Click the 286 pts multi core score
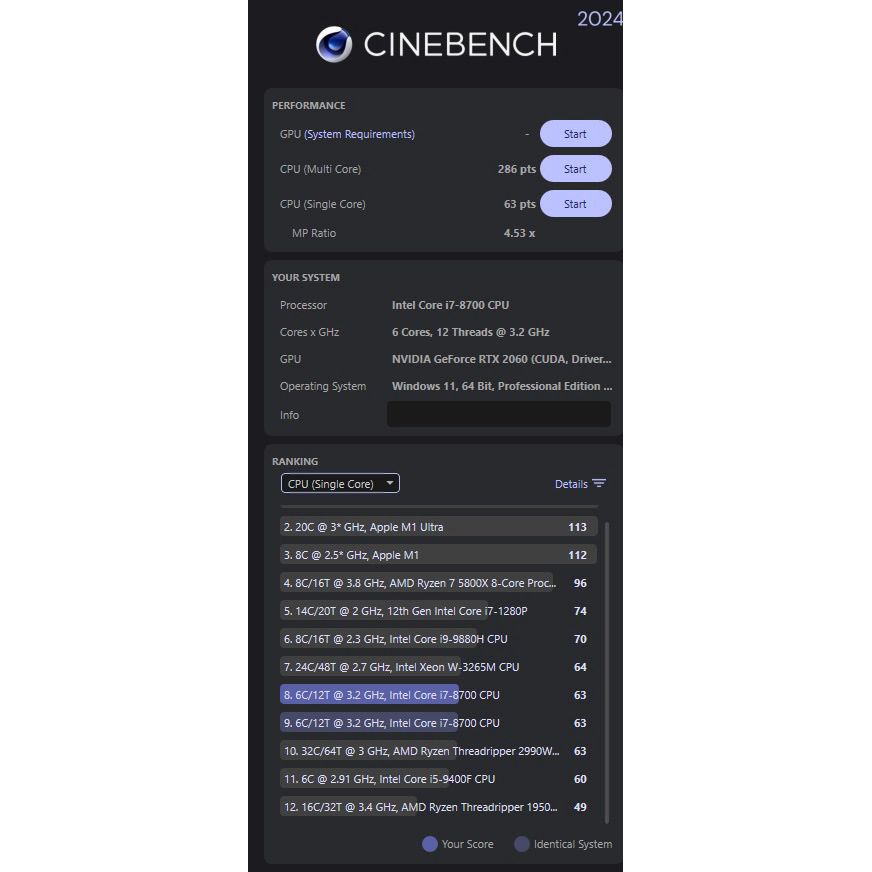The height and width of the screenshot is (872, 872). (517, 169)
